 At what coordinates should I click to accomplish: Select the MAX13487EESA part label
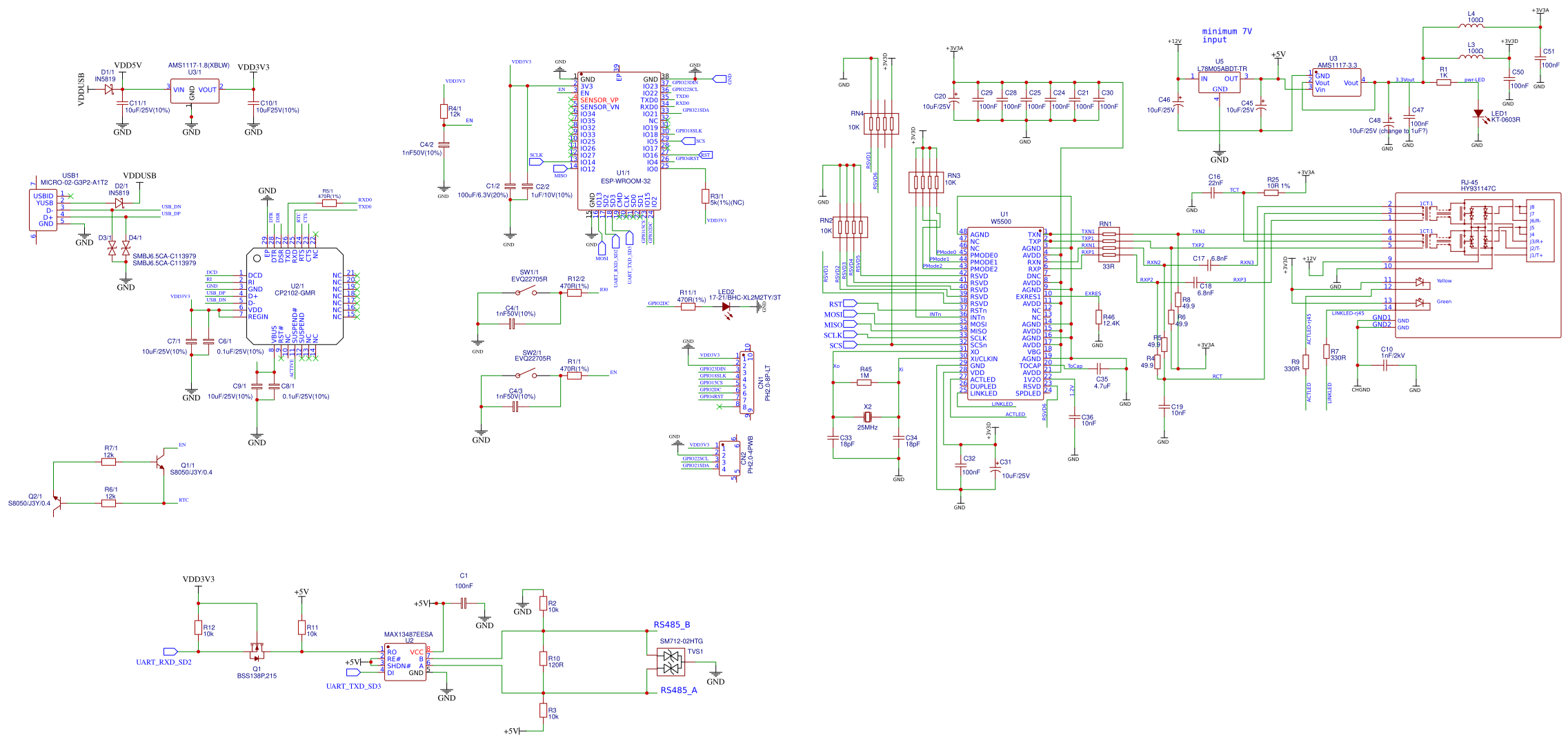pyautogui.click(x=408, y=634)
